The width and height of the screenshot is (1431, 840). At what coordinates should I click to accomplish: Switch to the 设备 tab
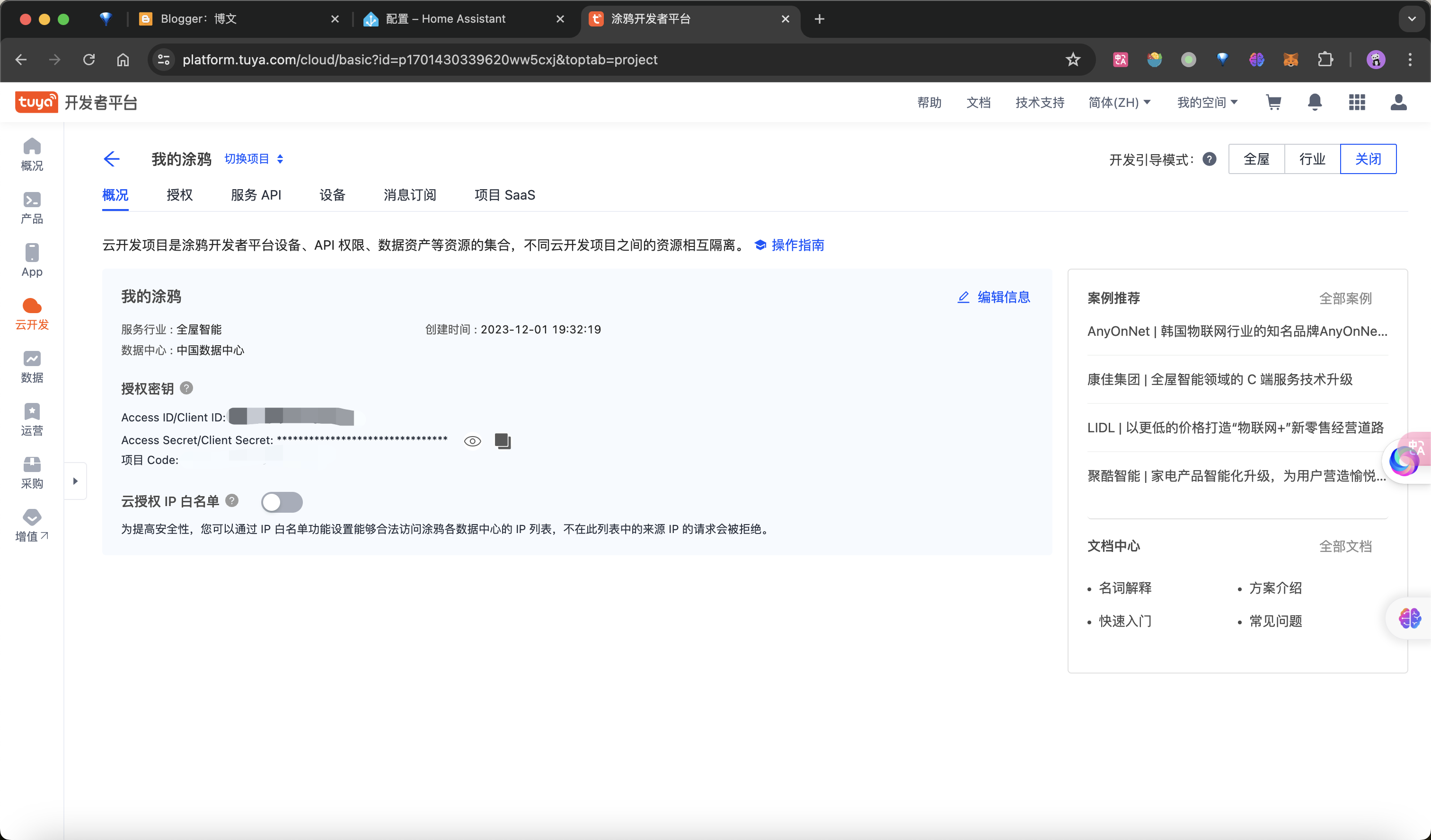pyautogui.click(x=332, y=195)
